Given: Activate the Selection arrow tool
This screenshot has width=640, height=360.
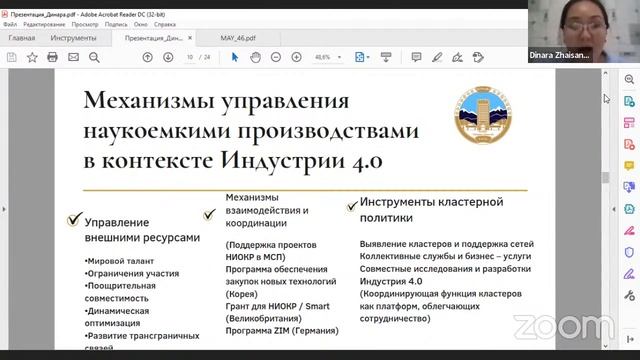Looking at the screenshot, I should (235, 57).
